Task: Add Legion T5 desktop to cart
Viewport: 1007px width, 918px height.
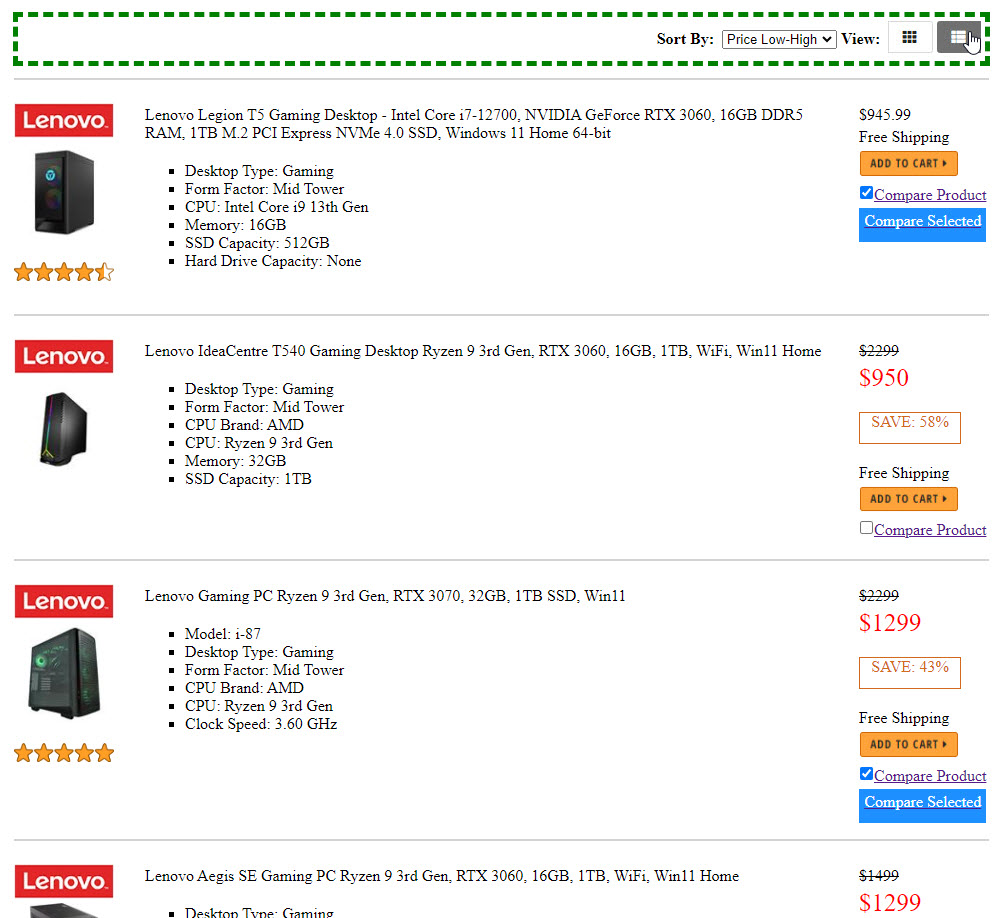Action: [x=908, y=163]
